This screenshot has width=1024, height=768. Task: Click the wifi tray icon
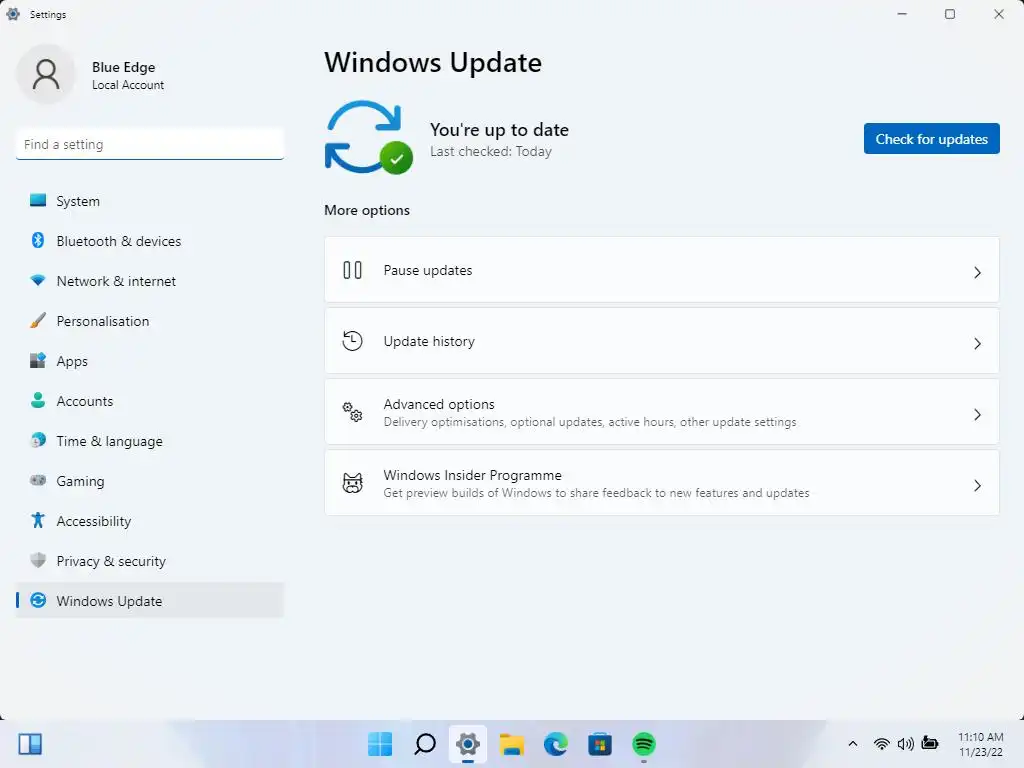click(881, 744)
